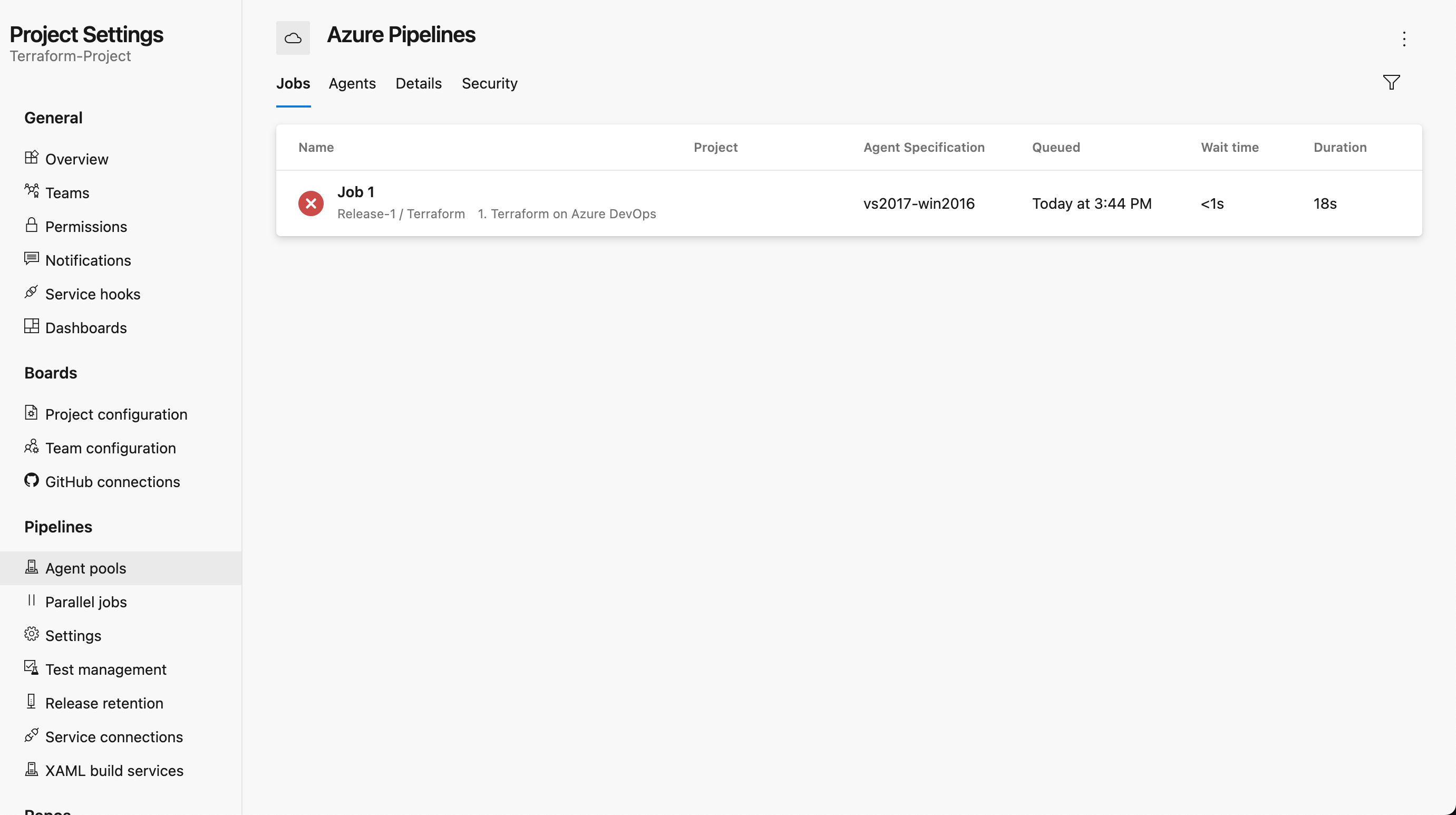Go to Service connections settings

(114, 737)
